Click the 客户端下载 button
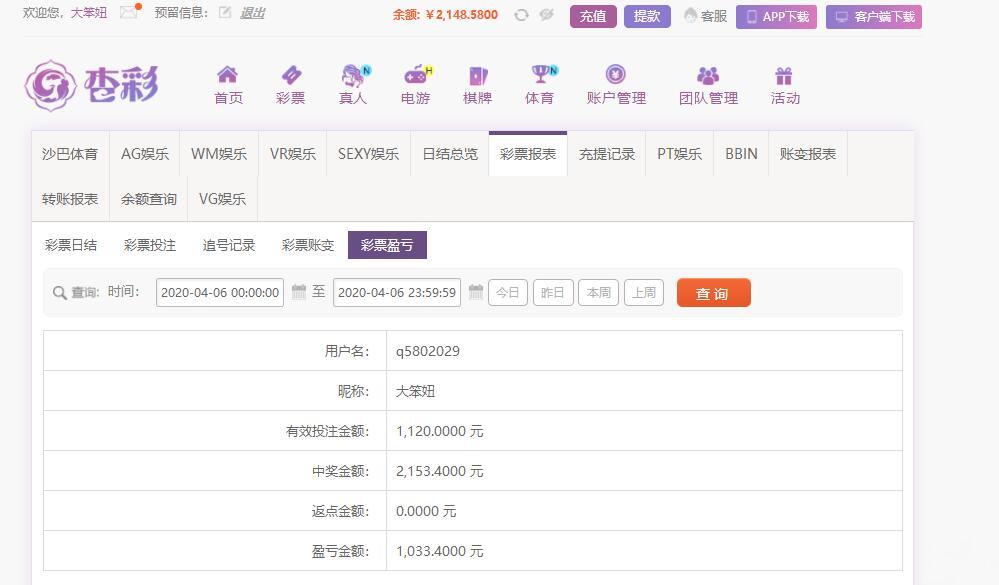 873,17
